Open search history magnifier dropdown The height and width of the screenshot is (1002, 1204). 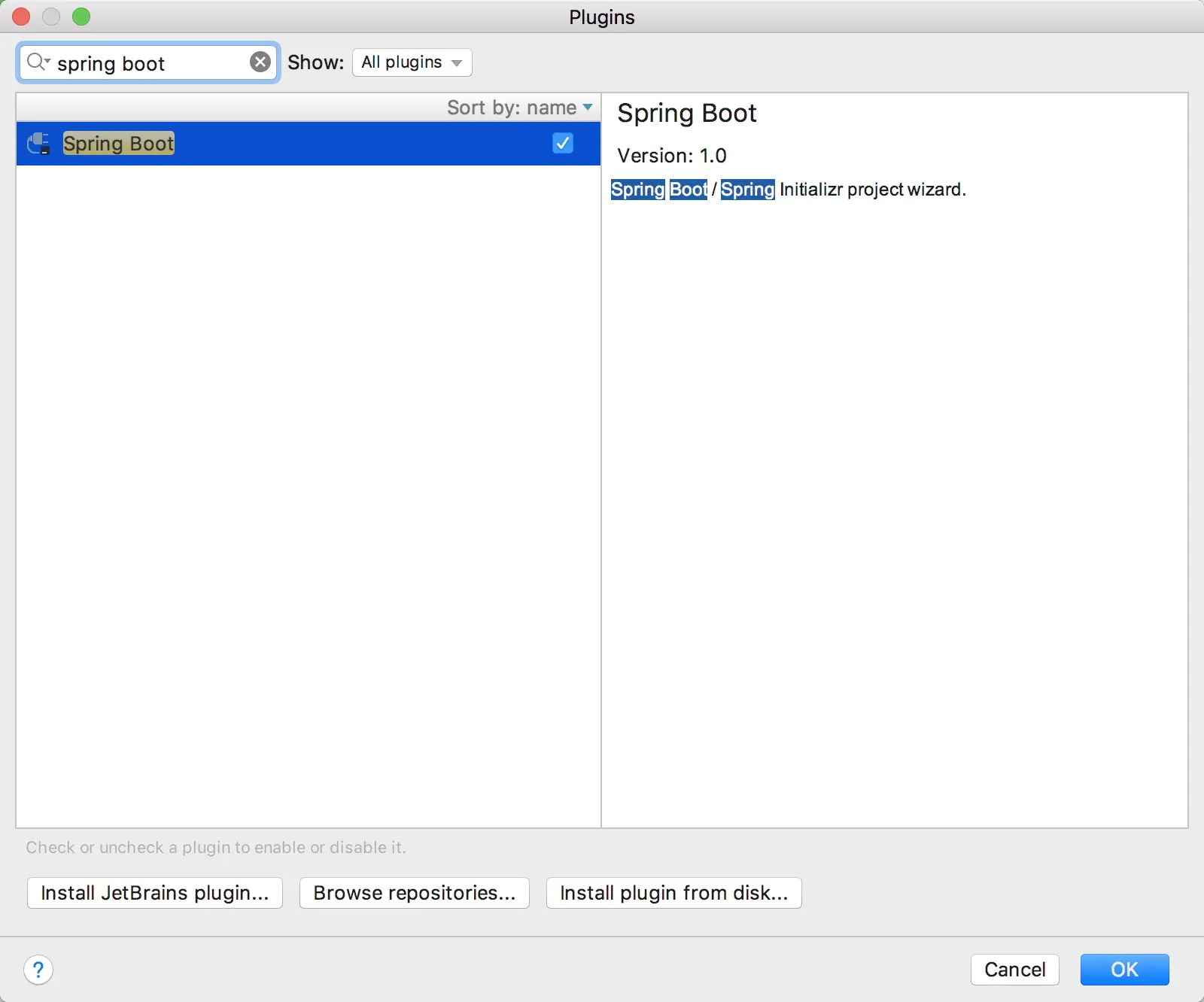coord(38,62)
